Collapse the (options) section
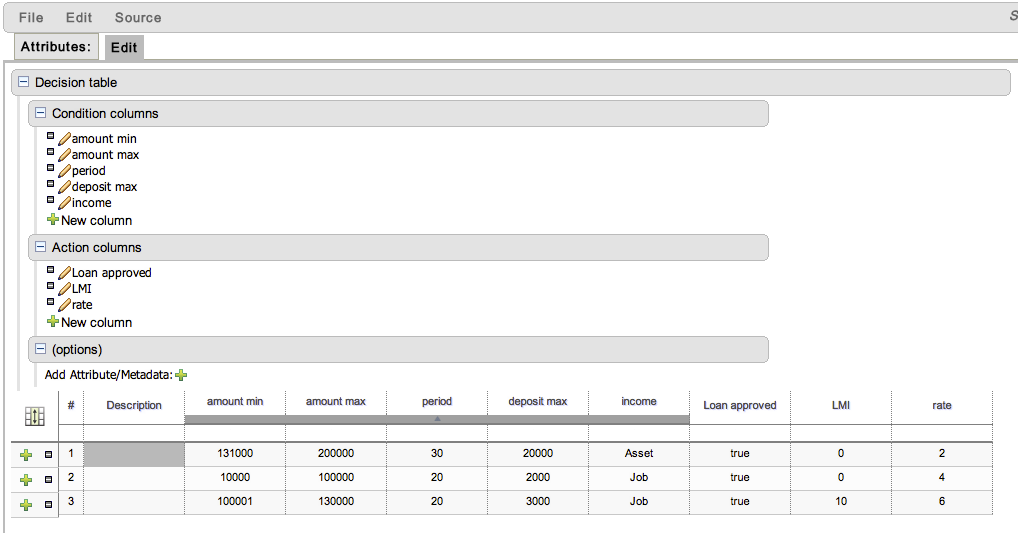 41,350
